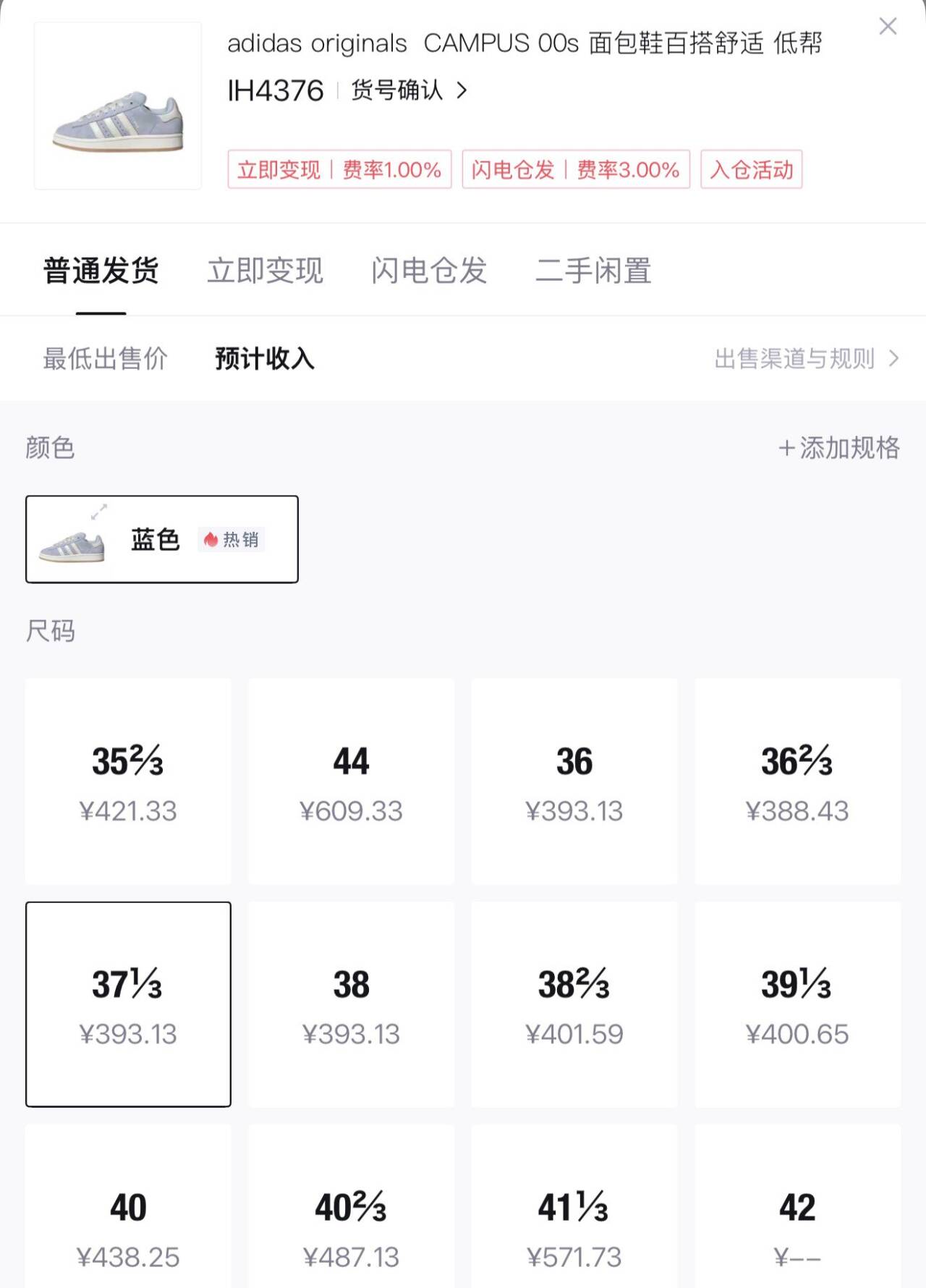Pick size 38⅔ at ¥401.59
The image size is (926, 1288).
click(574, 1004)
